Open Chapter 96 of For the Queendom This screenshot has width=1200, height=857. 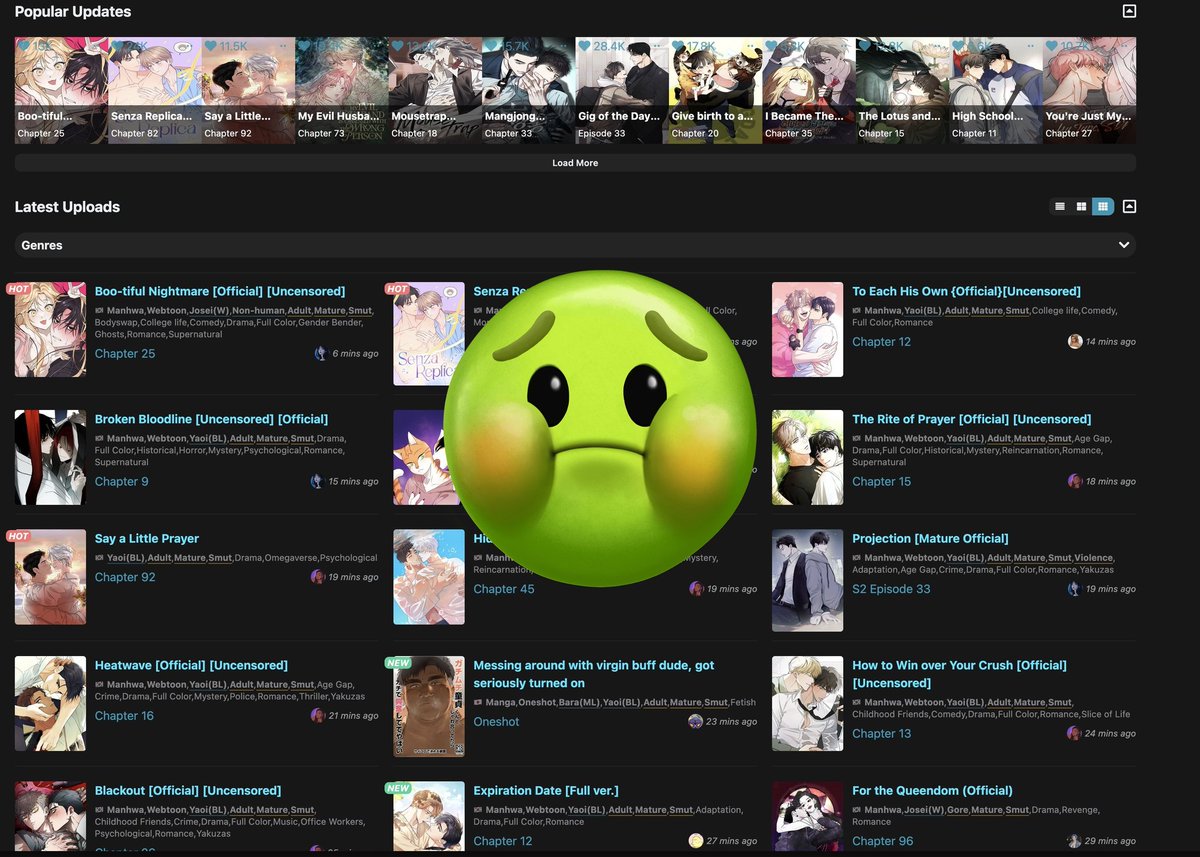882,841
